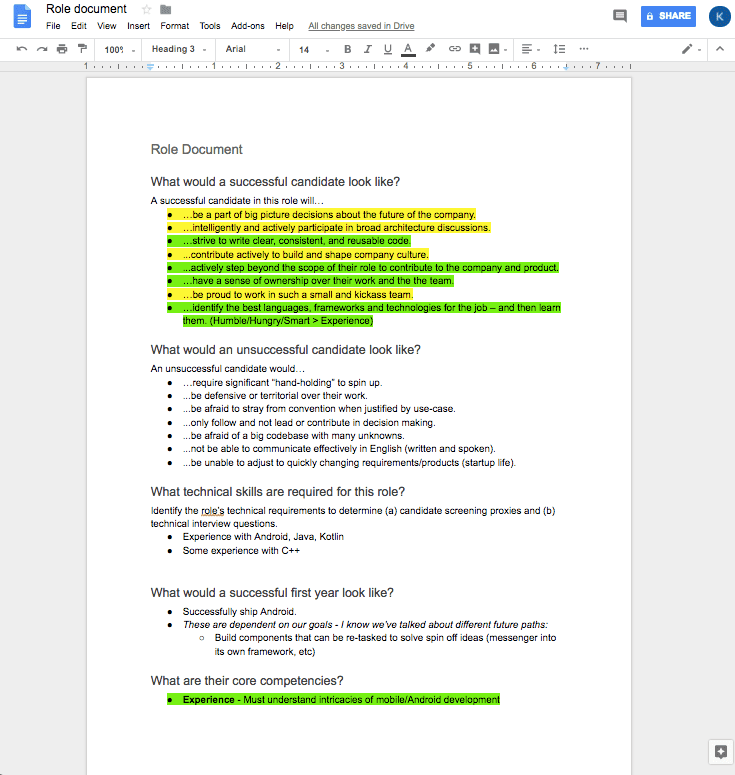
Task: Toggle Underline formatting
Action: pyautogui.click(x=388, y=49)
